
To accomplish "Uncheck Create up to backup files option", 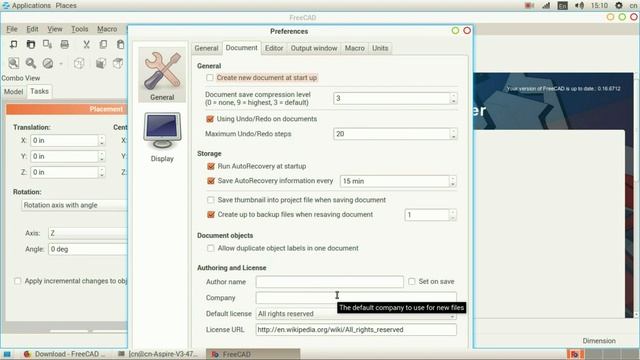I will tap(211, 215).
